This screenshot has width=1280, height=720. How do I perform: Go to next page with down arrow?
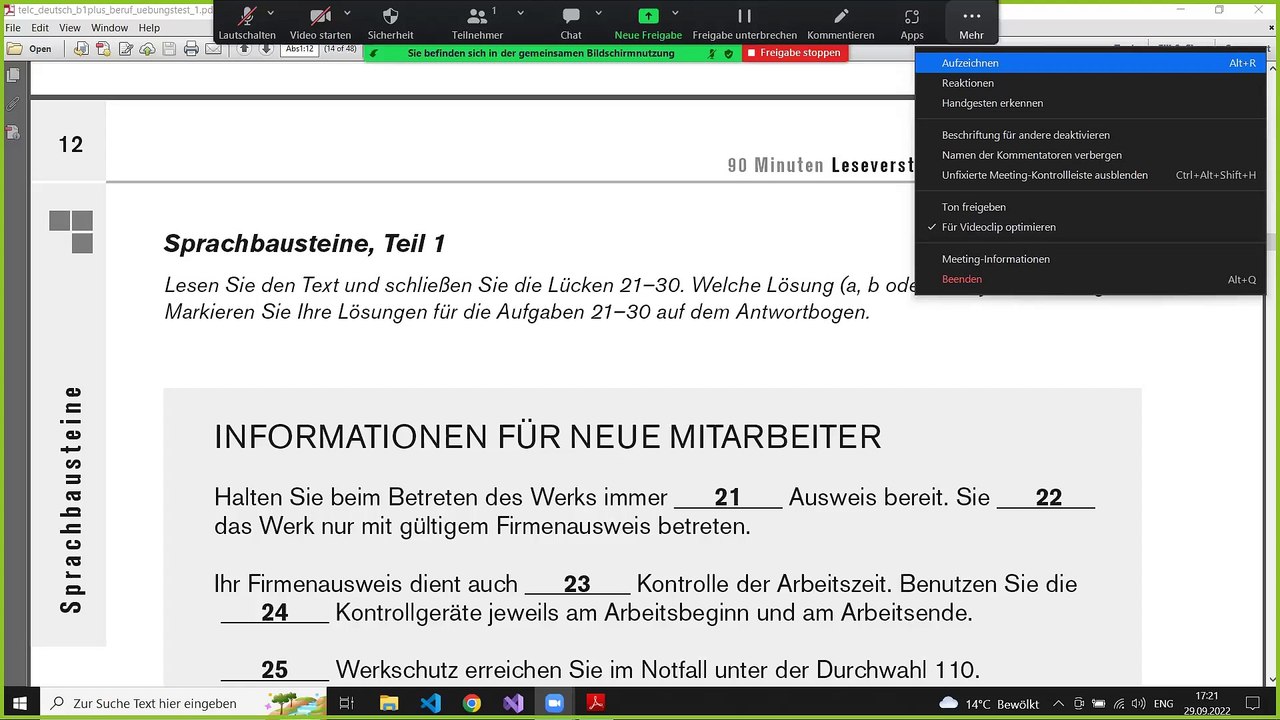266,49
